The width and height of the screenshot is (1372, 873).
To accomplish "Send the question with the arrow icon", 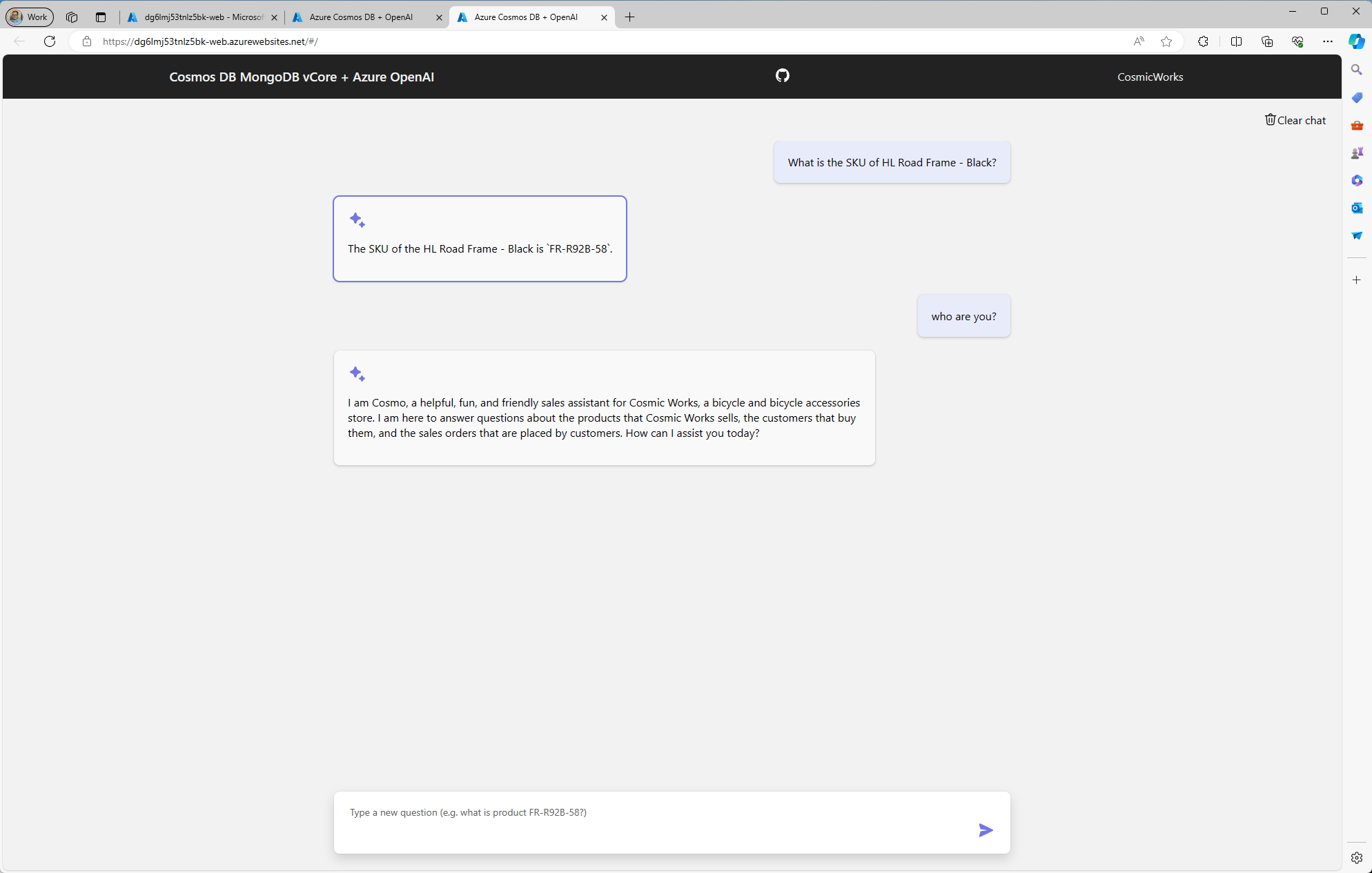I will coord(986,830).
